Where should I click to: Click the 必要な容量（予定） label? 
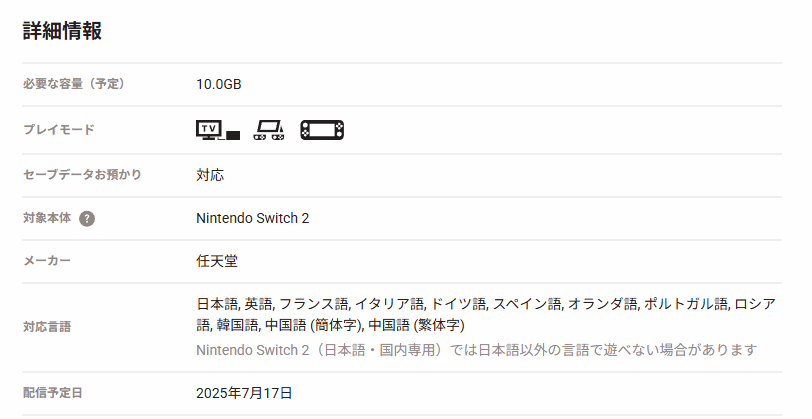pyautogui.click(x=74, y=84)
